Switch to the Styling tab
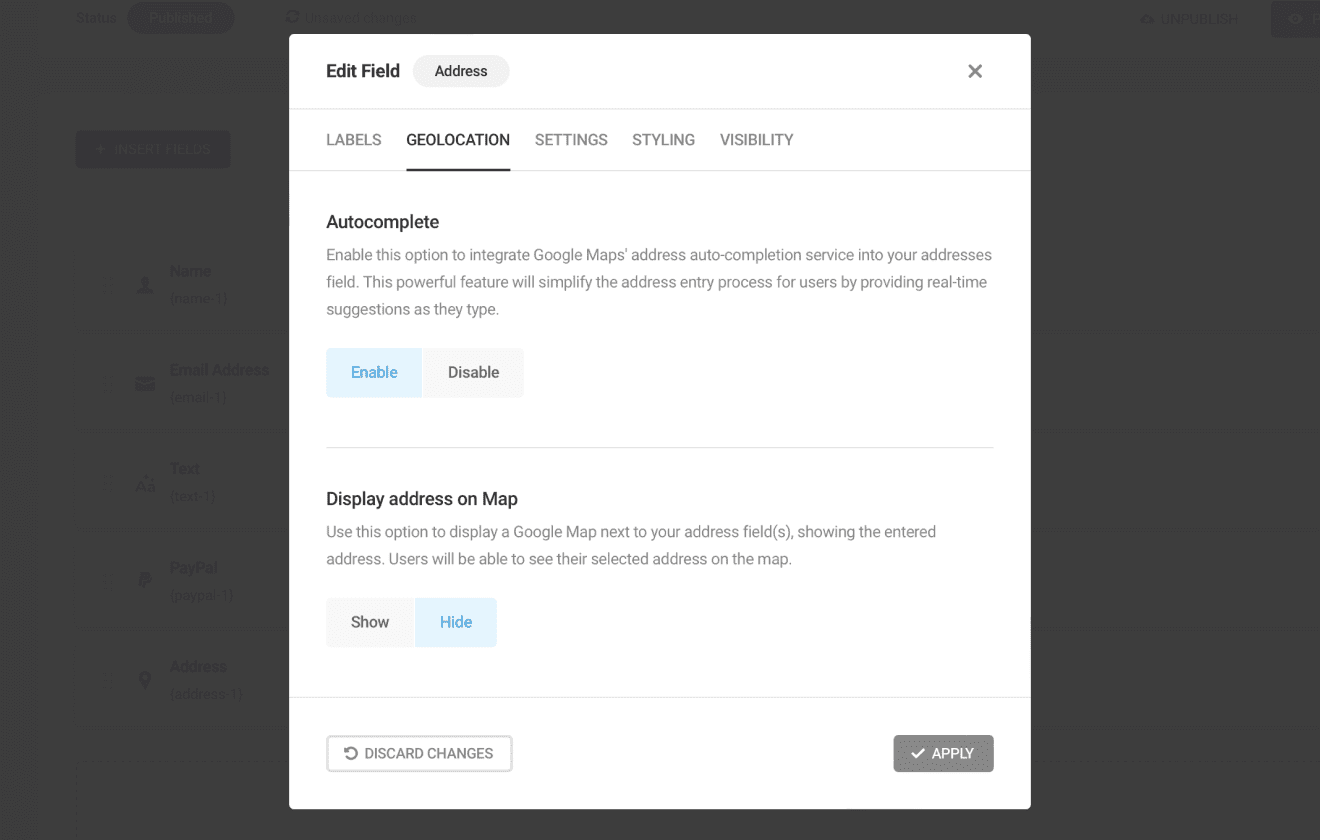 [663, 140]
